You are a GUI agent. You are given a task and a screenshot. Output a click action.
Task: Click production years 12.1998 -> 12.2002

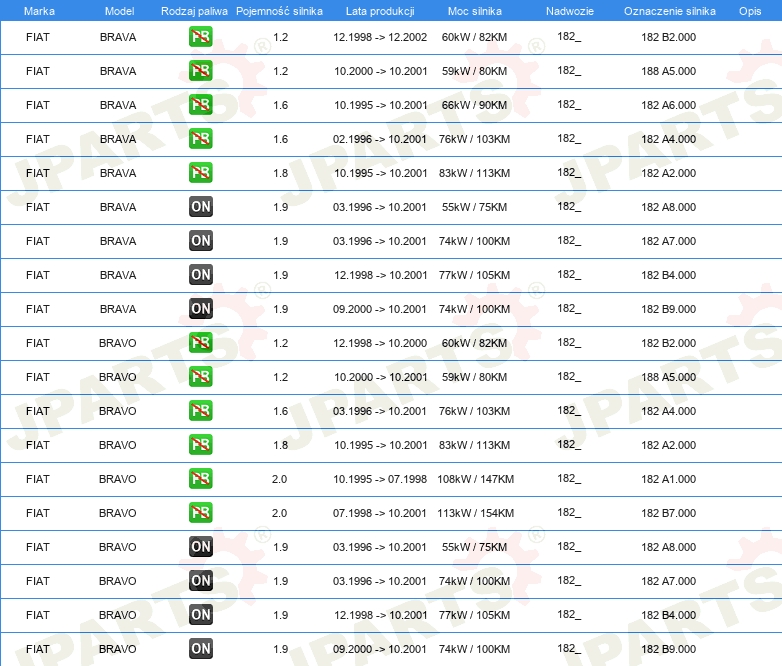[x=380, y=37]
